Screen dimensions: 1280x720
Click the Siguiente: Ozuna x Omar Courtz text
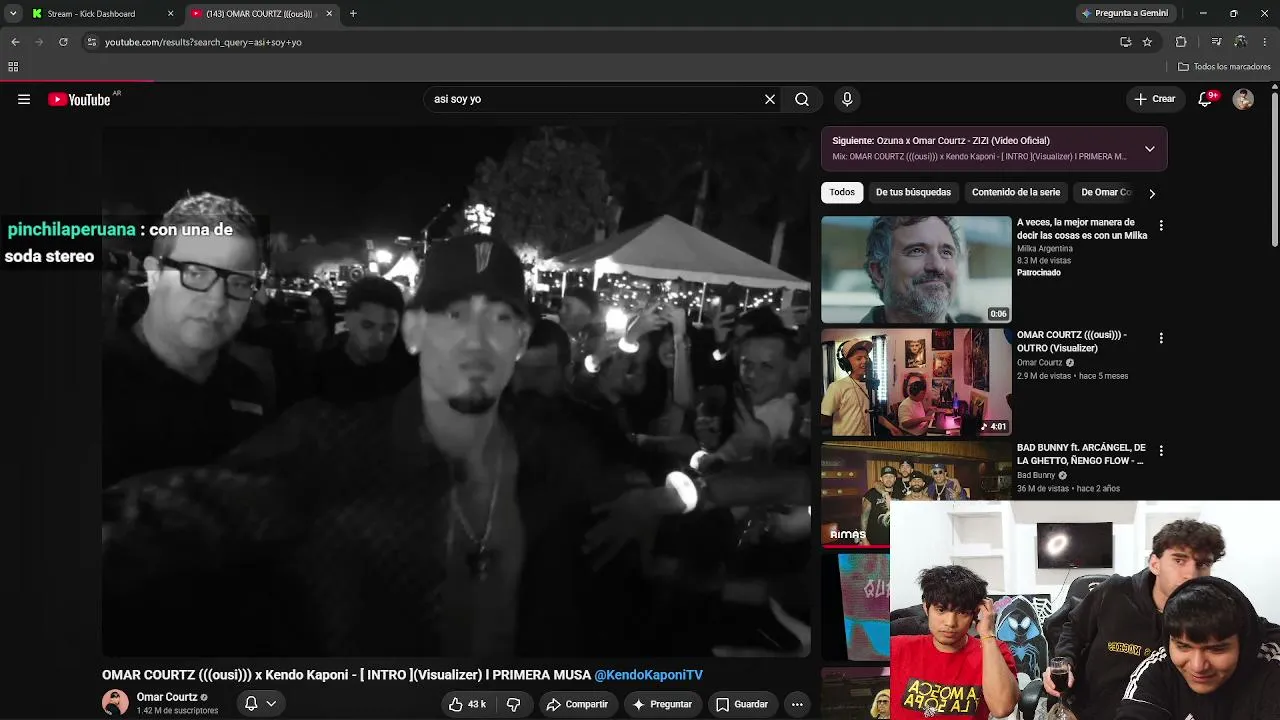(x=941, y=141)
